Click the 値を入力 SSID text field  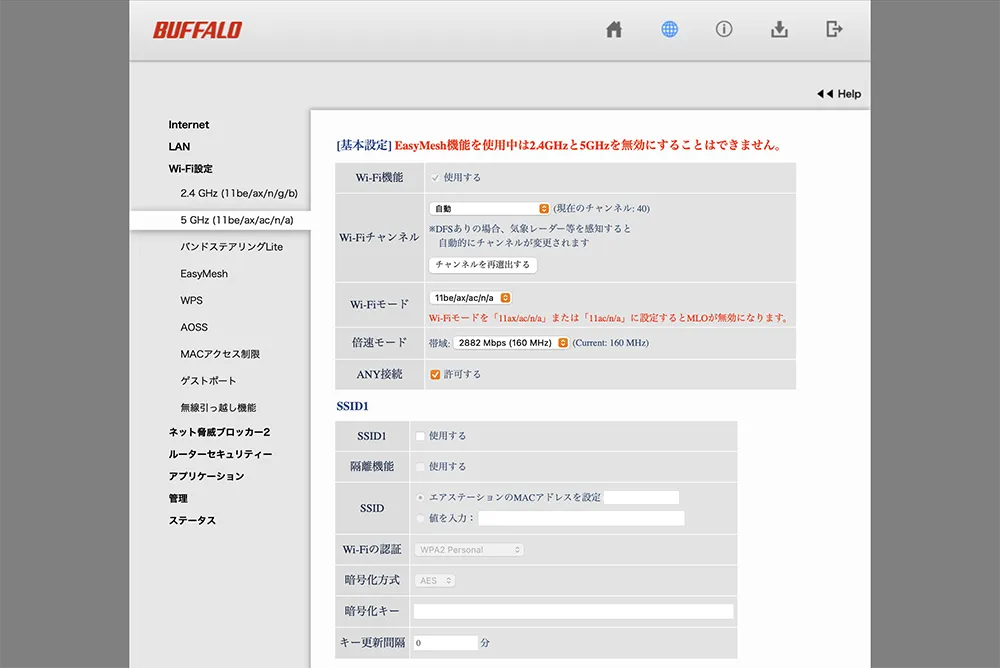pos(581,518)
